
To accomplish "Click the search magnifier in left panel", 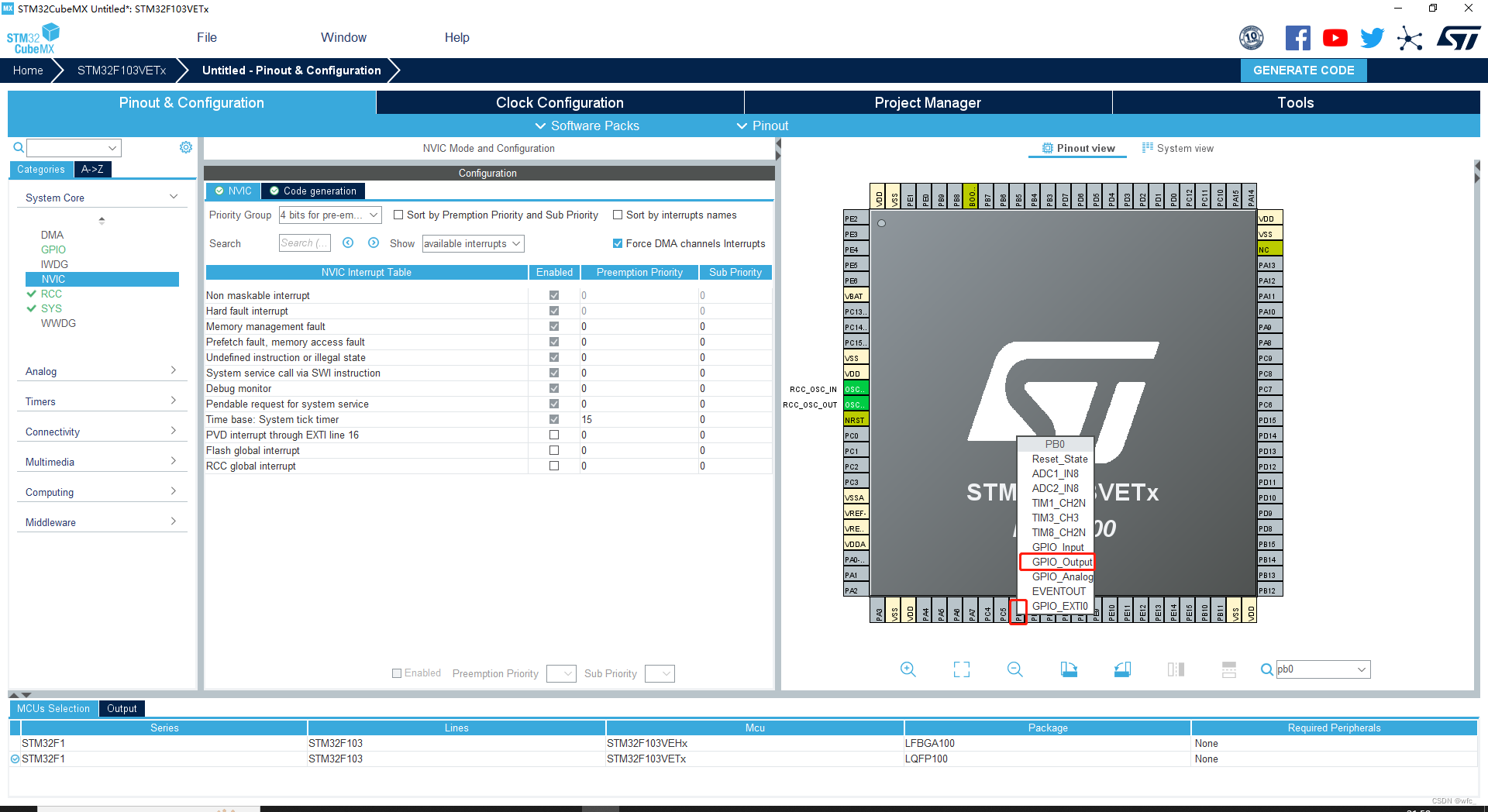I will click(18, 147).
